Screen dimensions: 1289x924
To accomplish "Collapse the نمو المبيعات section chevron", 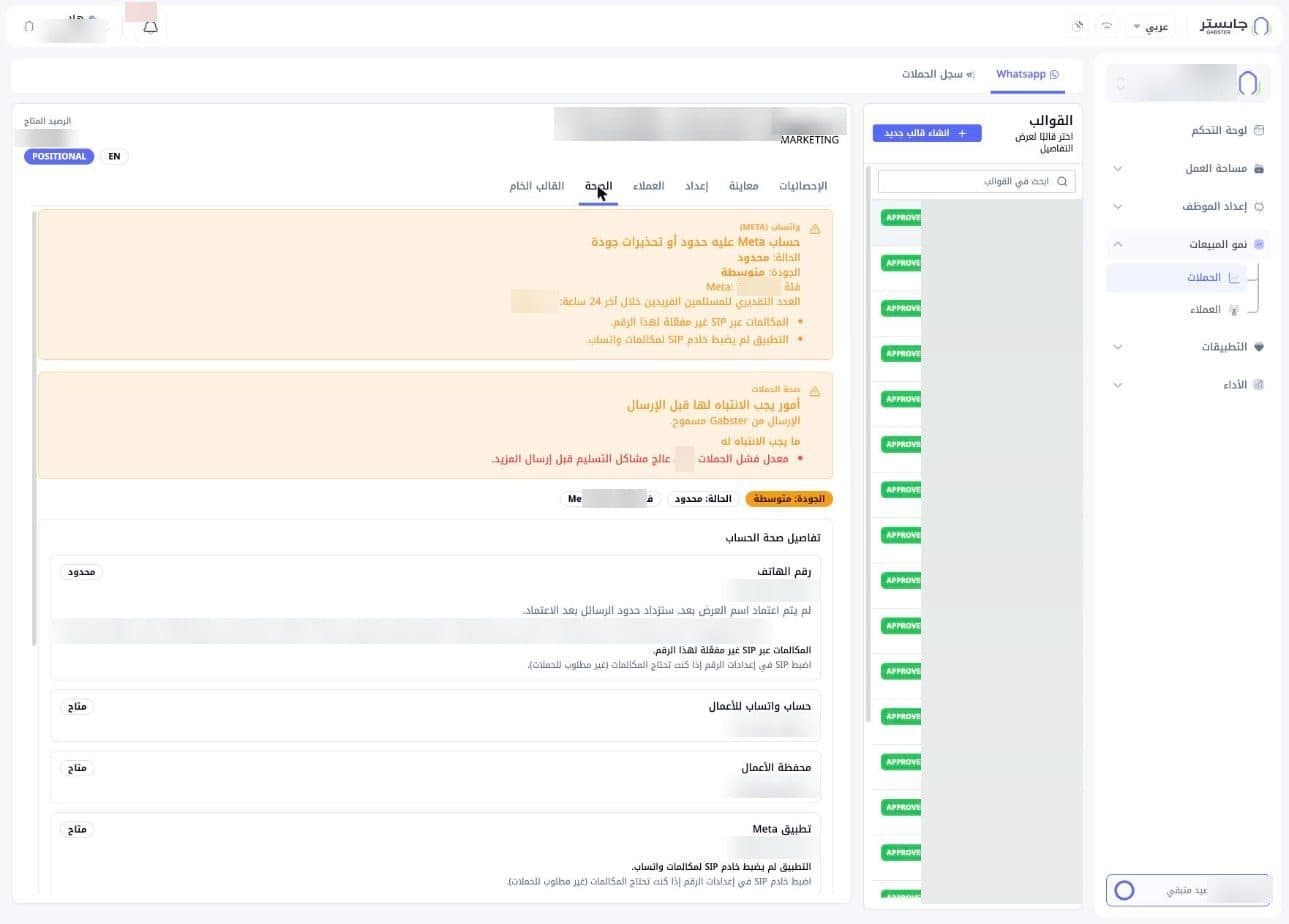I will 1118,244.
